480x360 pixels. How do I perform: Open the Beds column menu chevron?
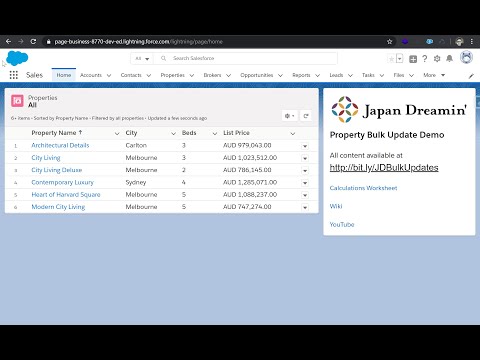pos(215,134)
